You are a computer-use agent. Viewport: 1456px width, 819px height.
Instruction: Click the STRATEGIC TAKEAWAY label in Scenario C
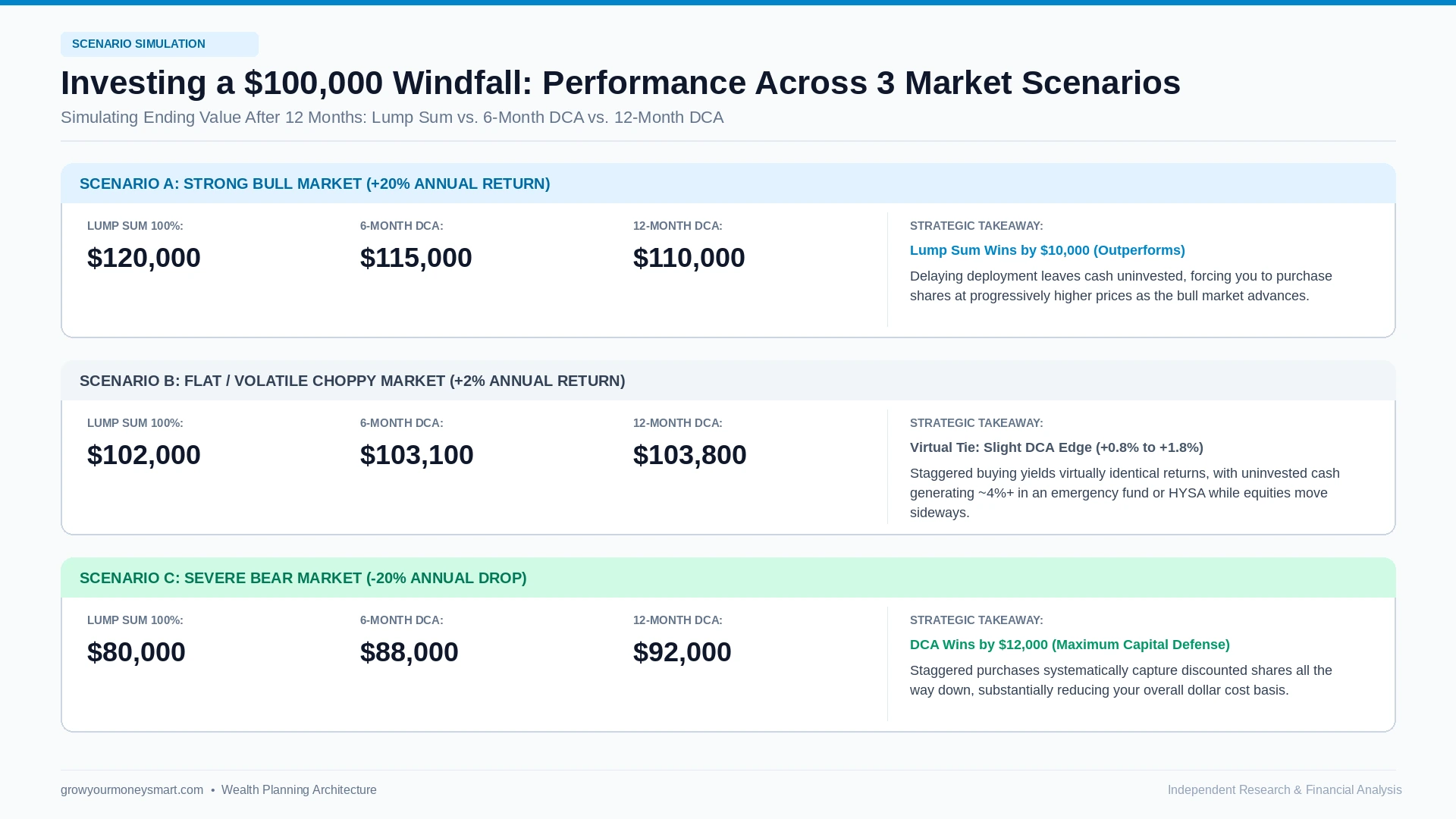(977, 620)
